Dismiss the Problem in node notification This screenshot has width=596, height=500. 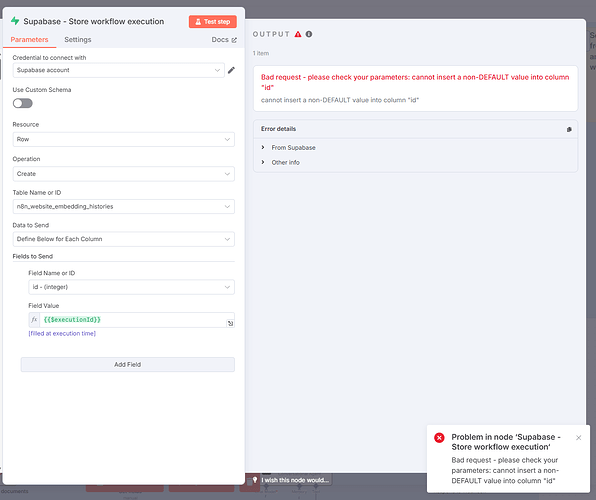click(x=579, y=438)
